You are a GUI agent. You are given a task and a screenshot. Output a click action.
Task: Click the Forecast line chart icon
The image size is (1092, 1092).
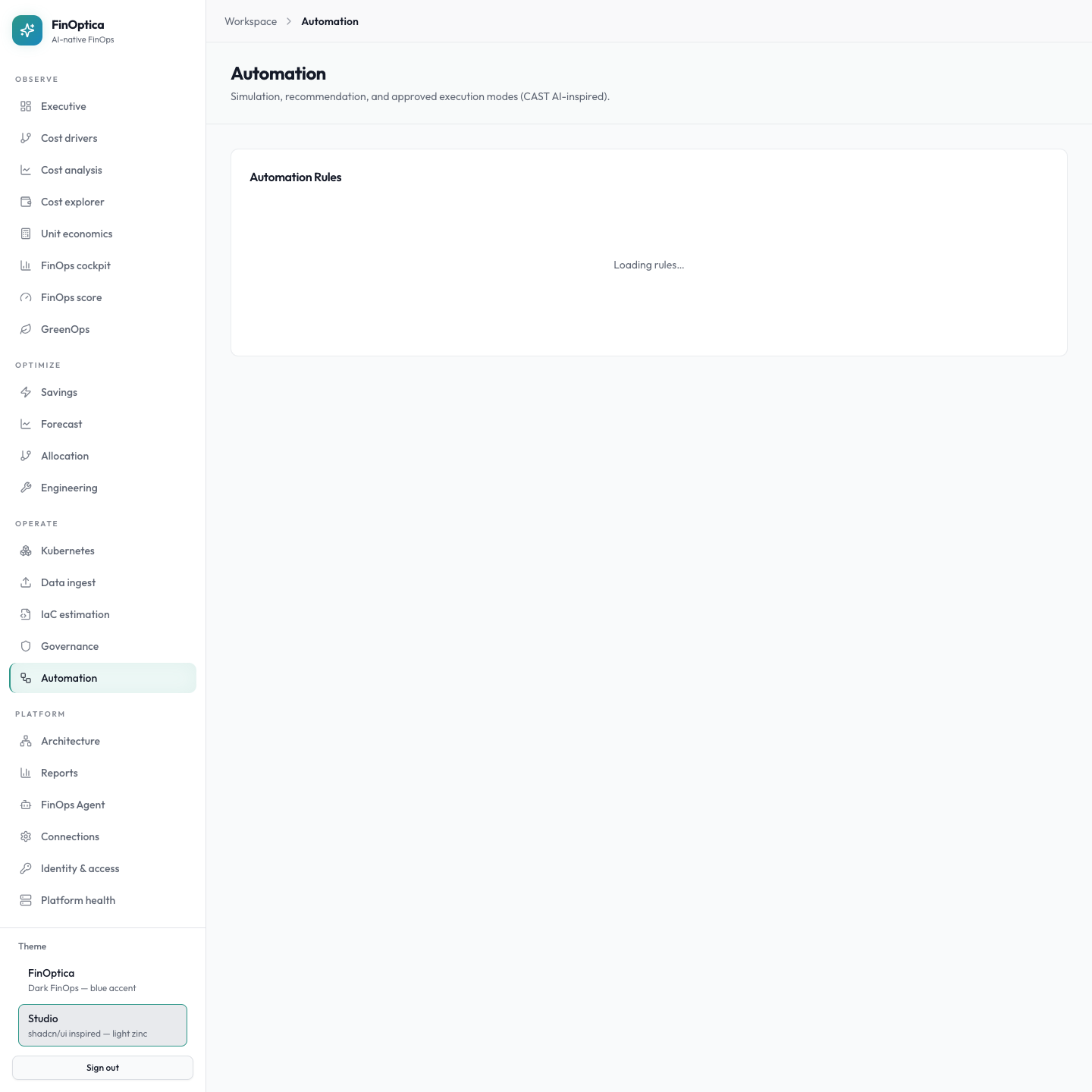pos(26,424)
